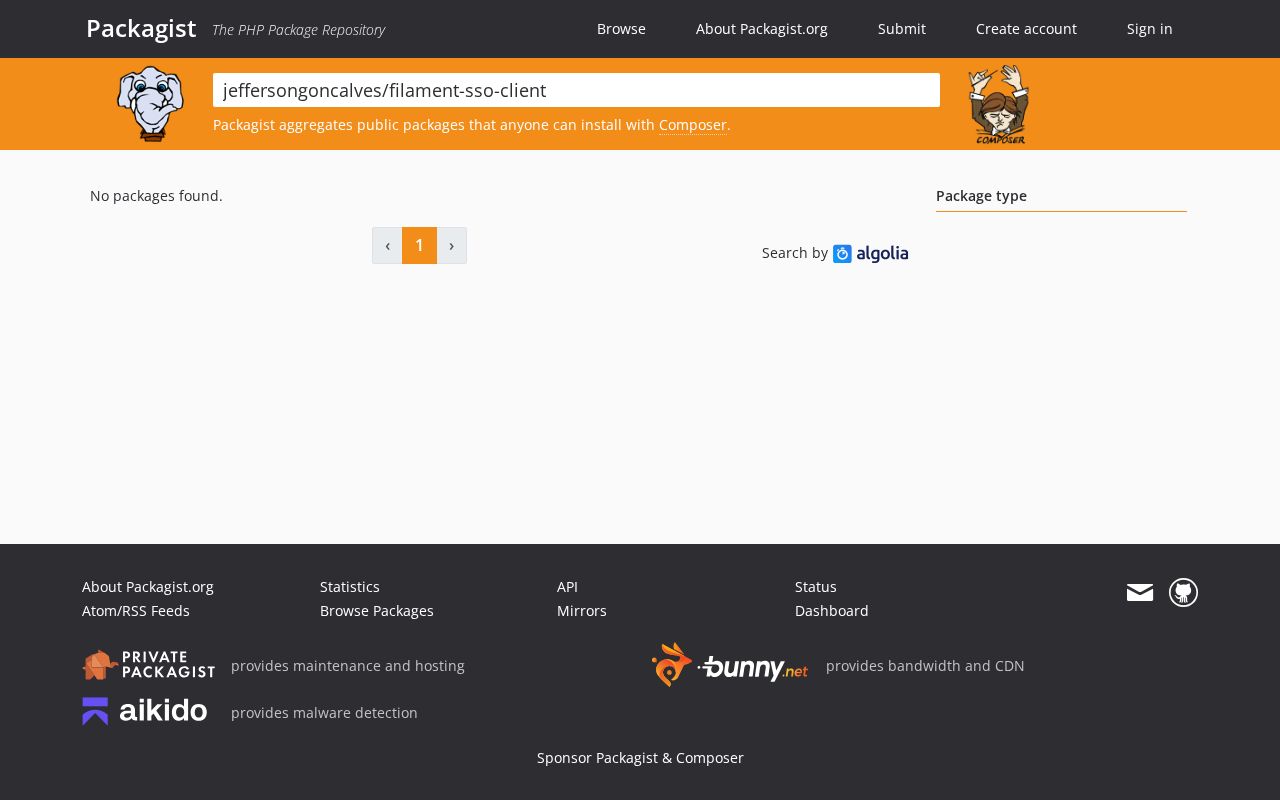Click 'provides malware detection' text
Viewport: 1280px width, 800px height.
[324, 713]
